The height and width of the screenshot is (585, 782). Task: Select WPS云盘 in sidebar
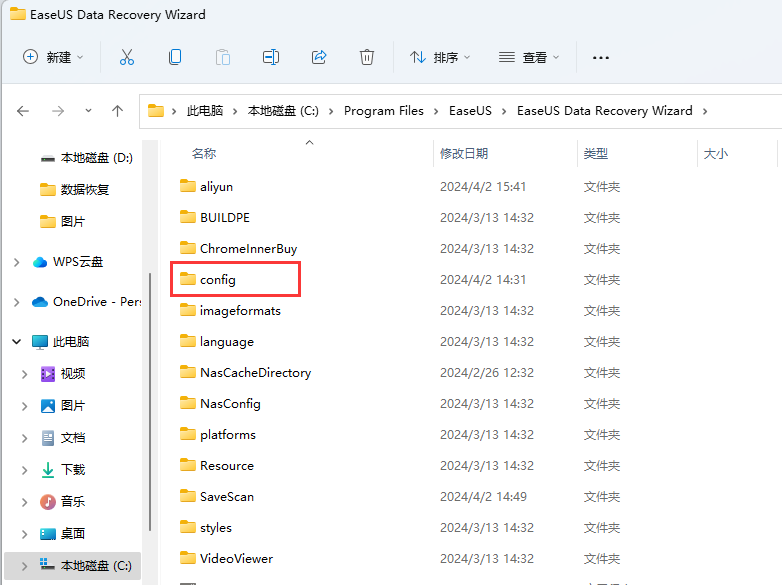coord(78,262)
